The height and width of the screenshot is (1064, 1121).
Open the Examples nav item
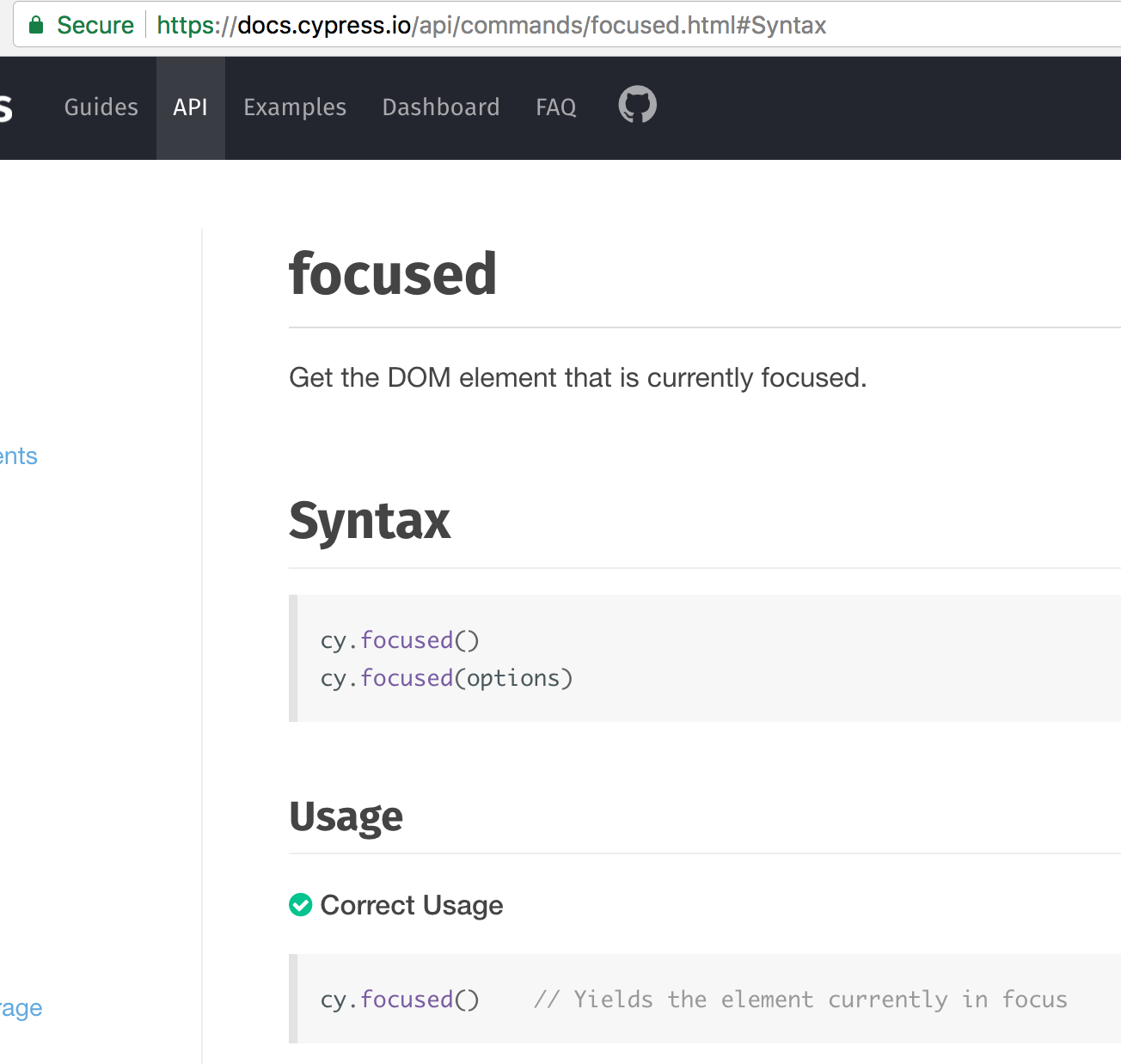point(295,107)
